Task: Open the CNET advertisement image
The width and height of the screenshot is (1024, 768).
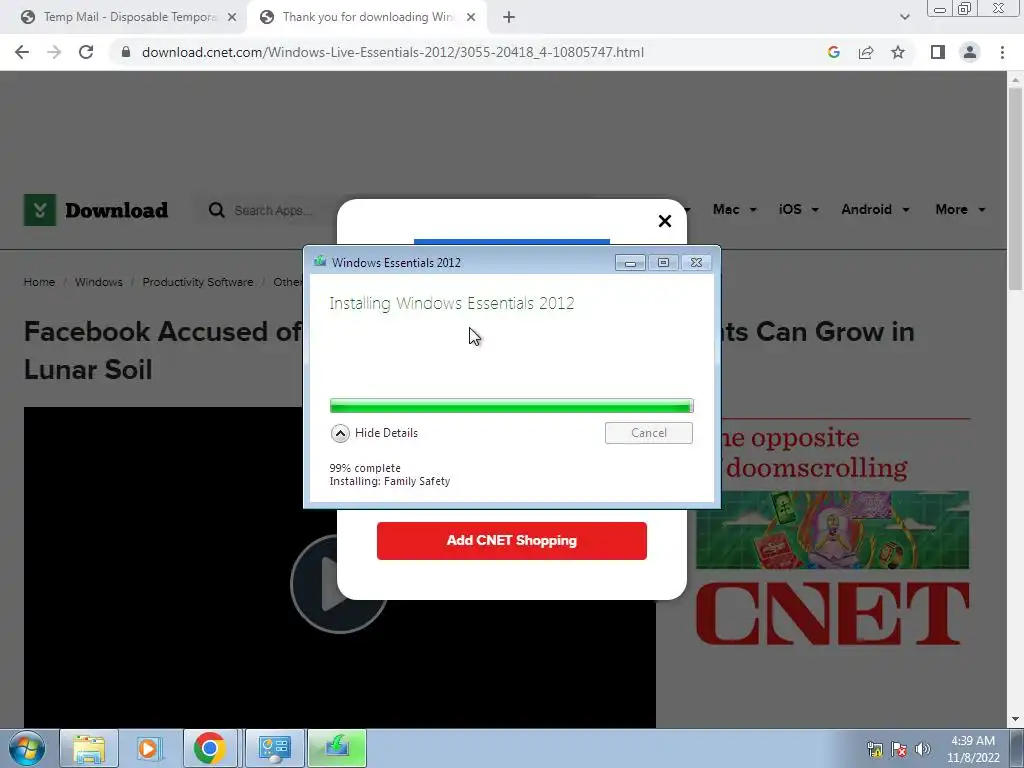Action: tap(832, 530)
